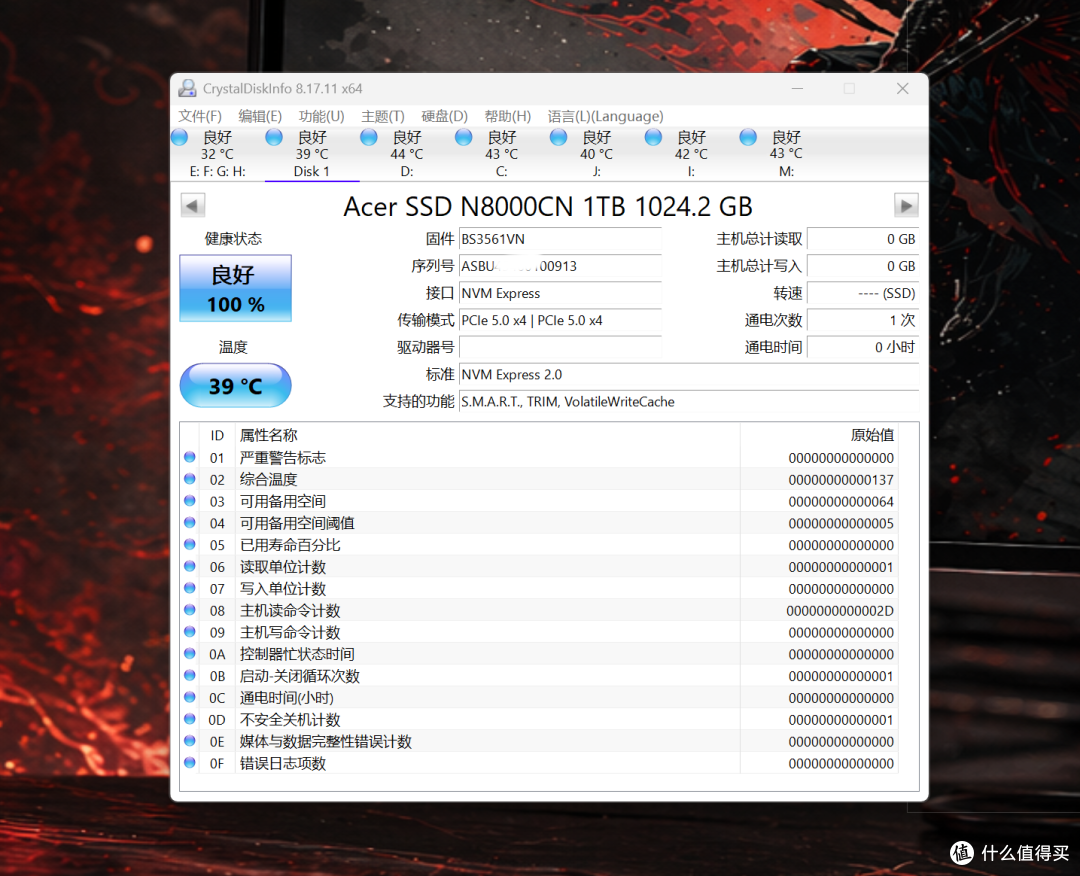Click raw value 00000000000137

click(841, 479)
